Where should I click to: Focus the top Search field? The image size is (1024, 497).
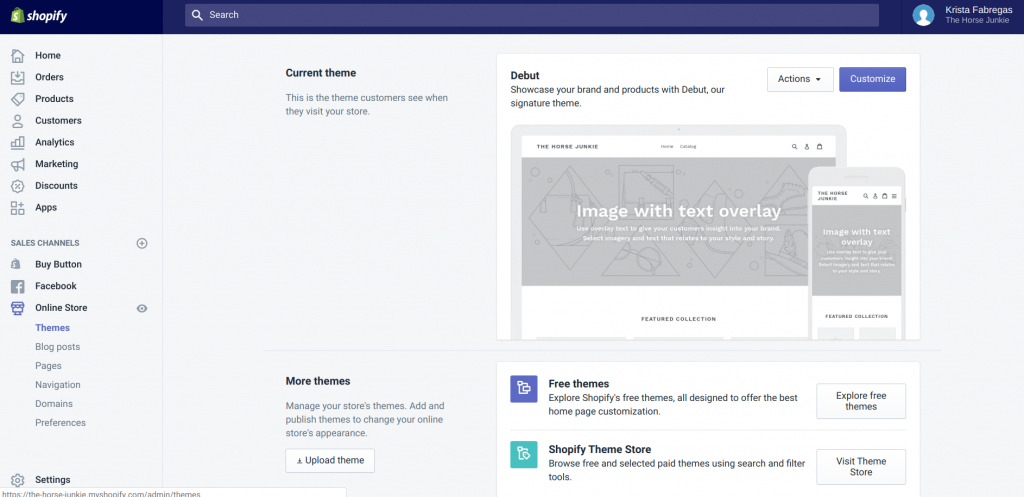pos(532,15)
